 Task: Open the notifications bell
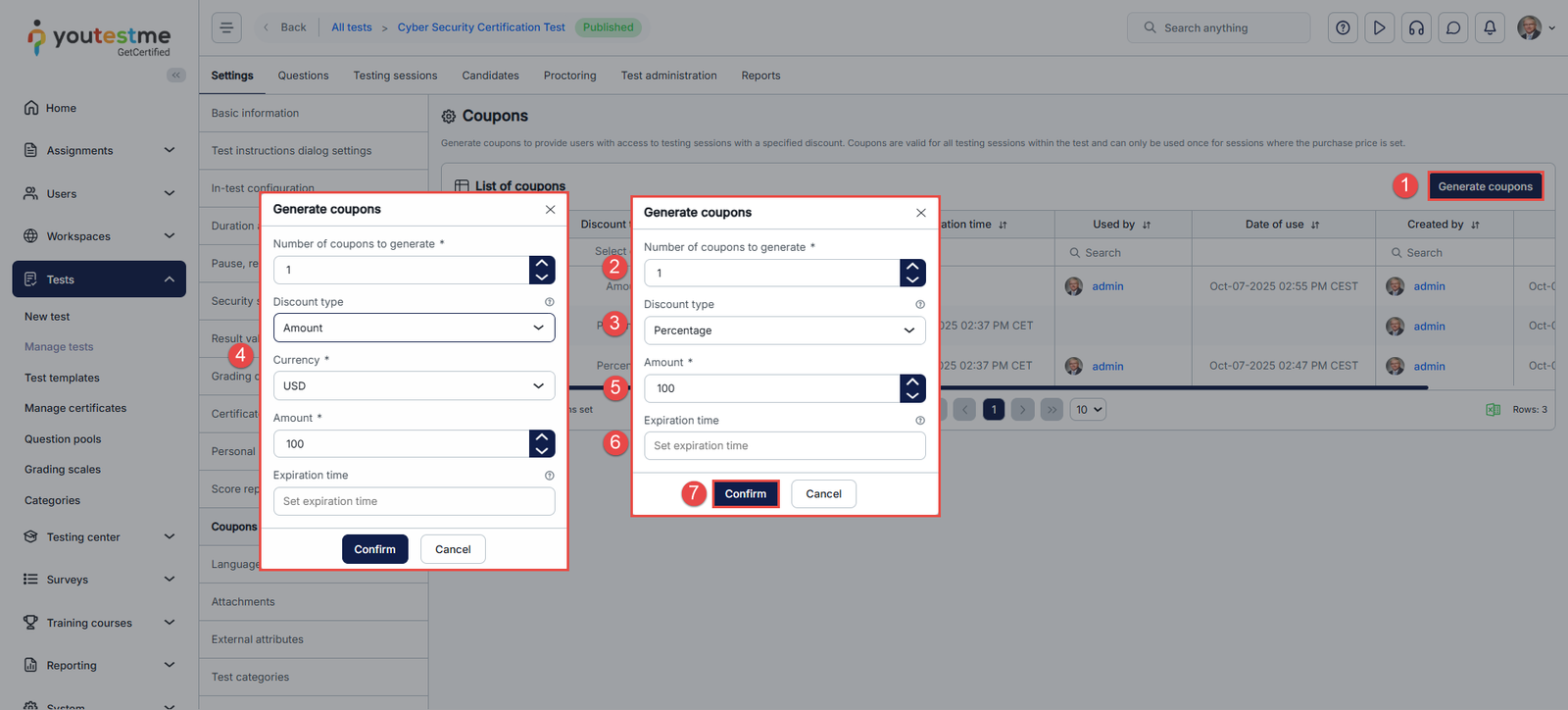coord(1490,27)
